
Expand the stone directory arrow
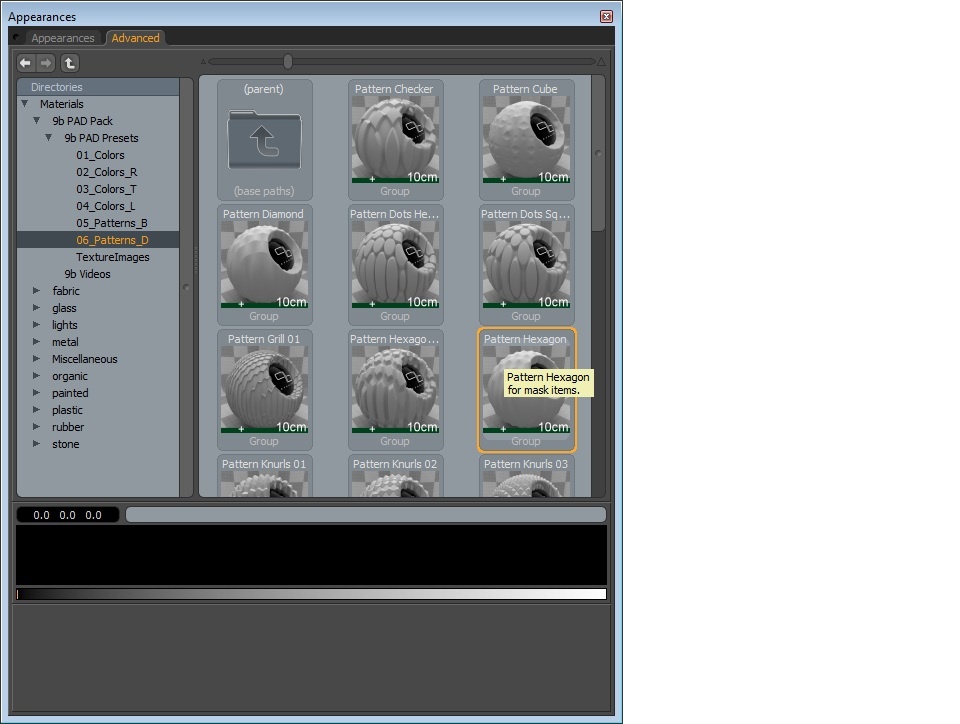click(36, 444)
